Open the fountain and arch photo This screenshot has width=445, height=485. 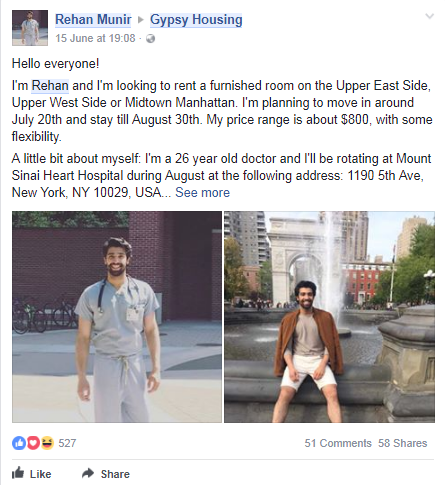coord(329,317)
